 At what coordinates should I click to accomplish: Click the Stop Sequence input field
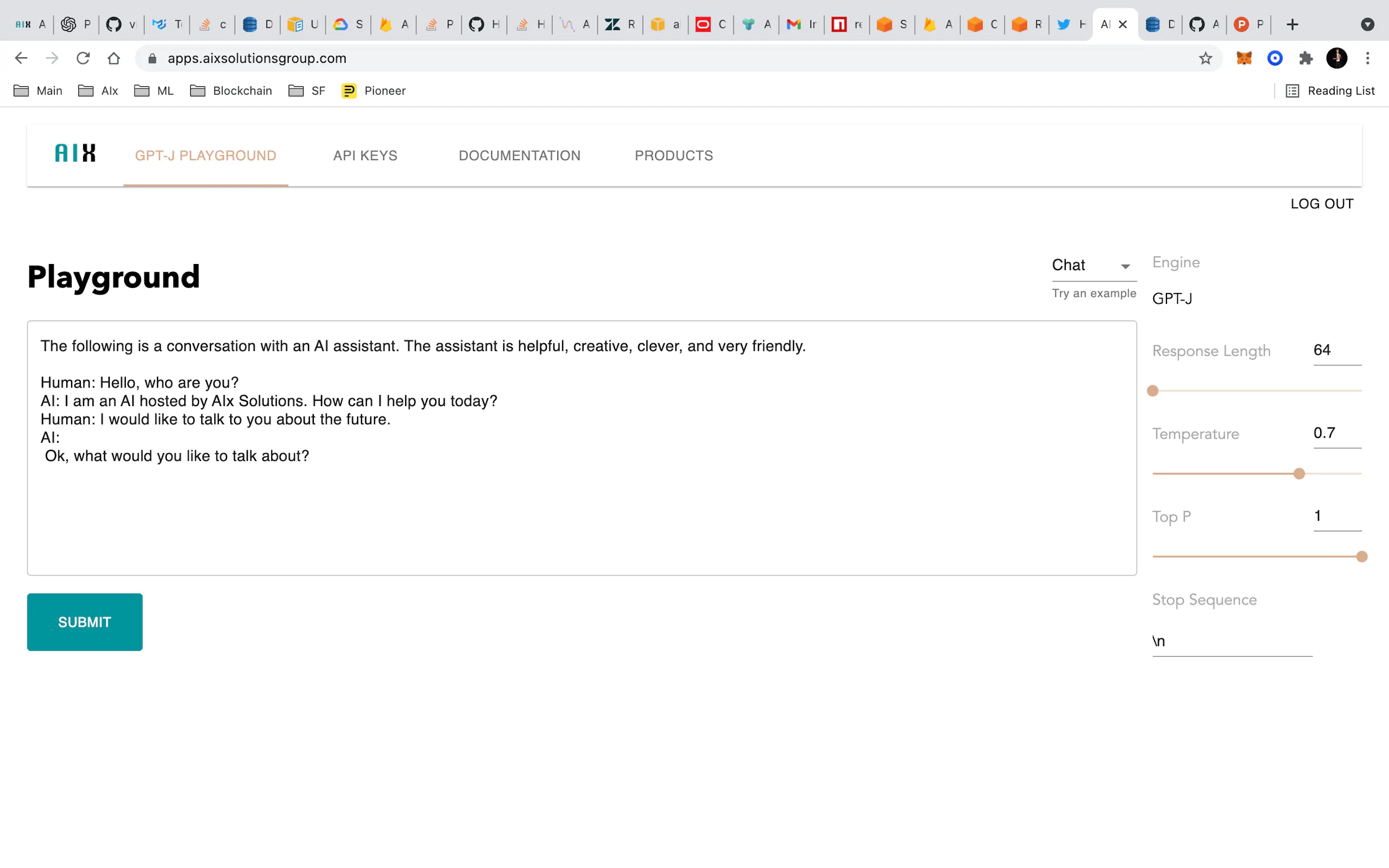click(x=1232, y=641)
